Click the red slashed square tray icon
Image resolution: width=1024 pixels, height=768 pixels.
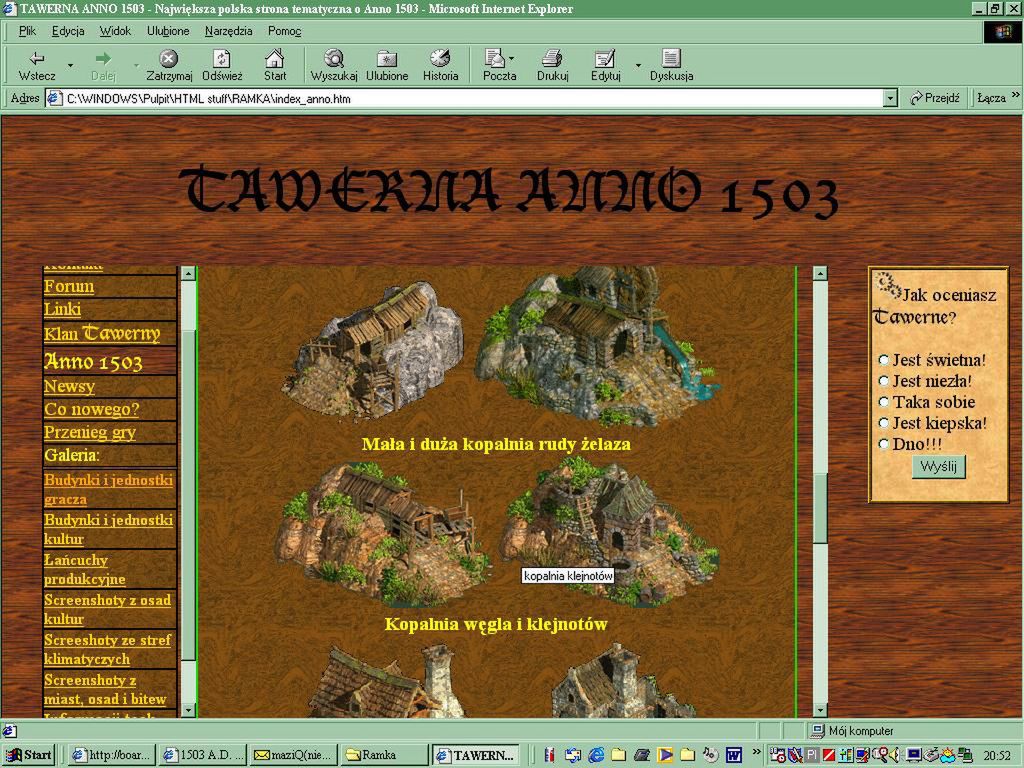pos(829,755)
